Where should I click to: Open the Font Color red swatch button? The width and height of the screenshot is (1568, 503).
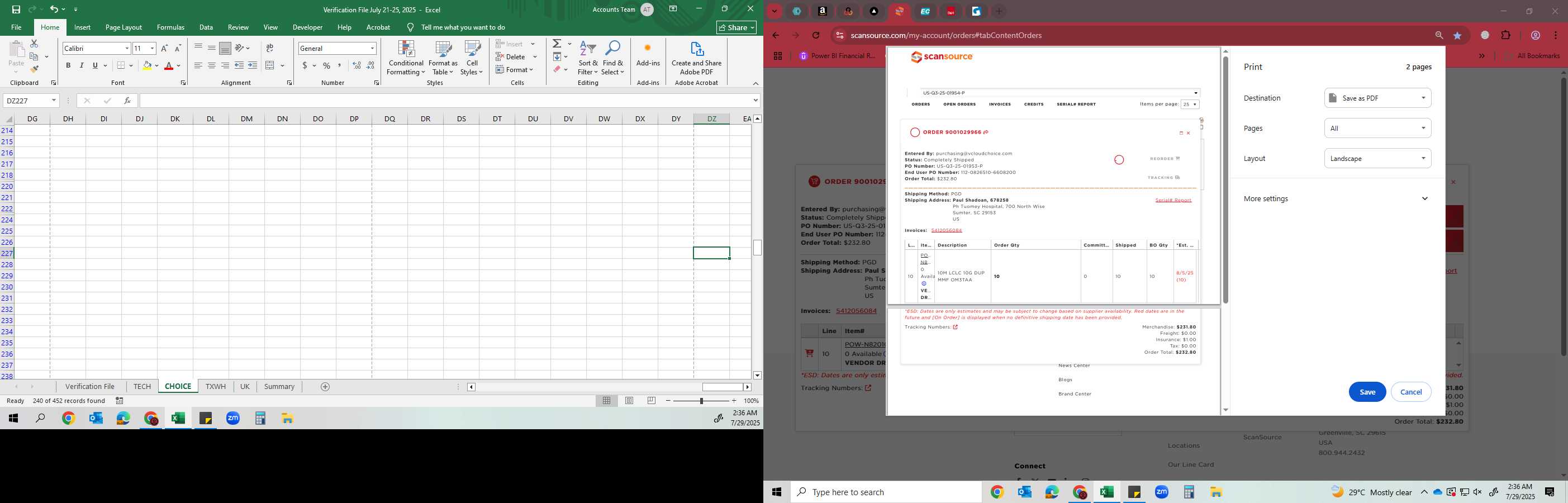169,65
